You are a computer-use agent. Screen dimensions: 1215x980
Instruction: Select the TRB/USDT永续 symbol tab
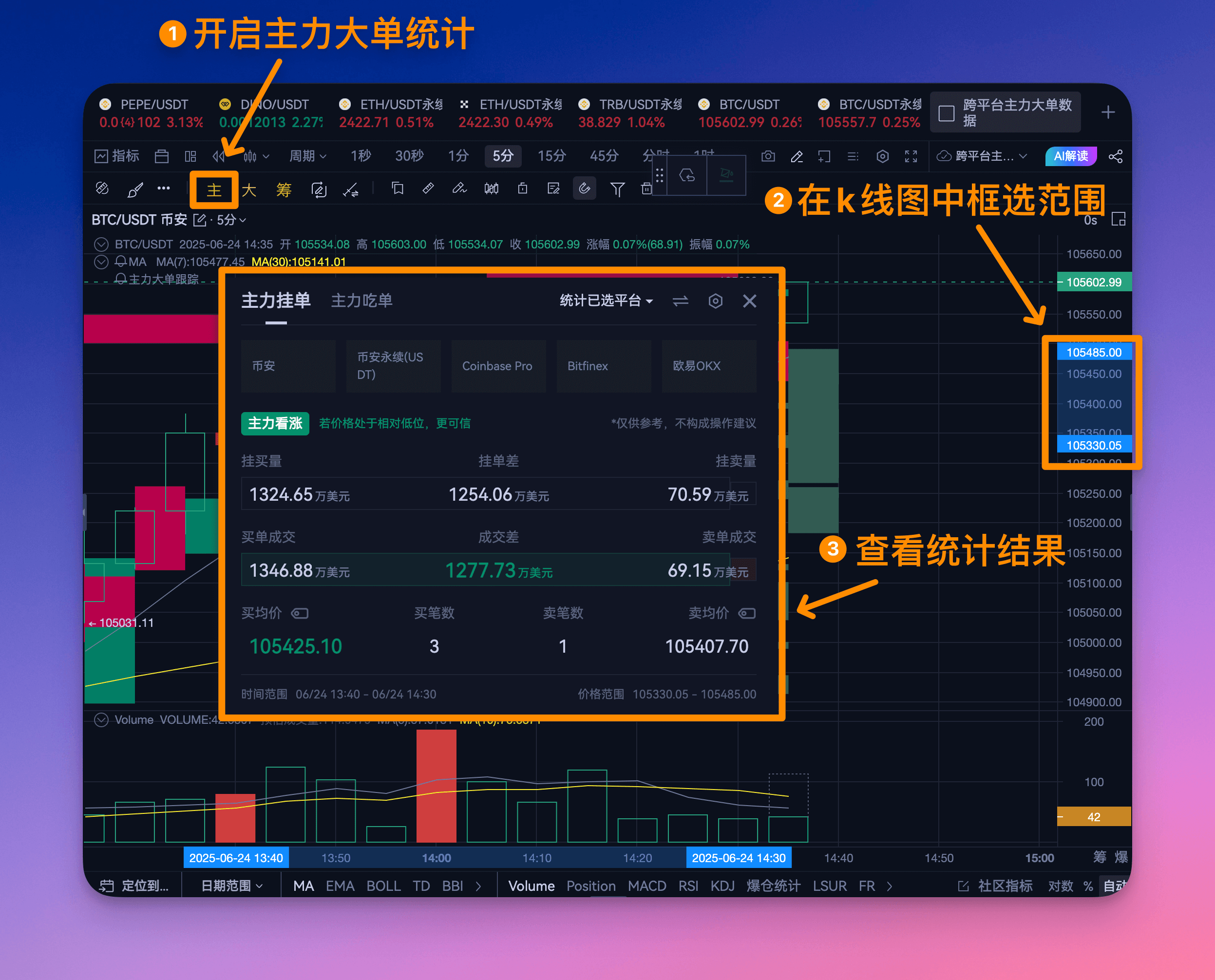pyautogui.click(x=630, y=113)
